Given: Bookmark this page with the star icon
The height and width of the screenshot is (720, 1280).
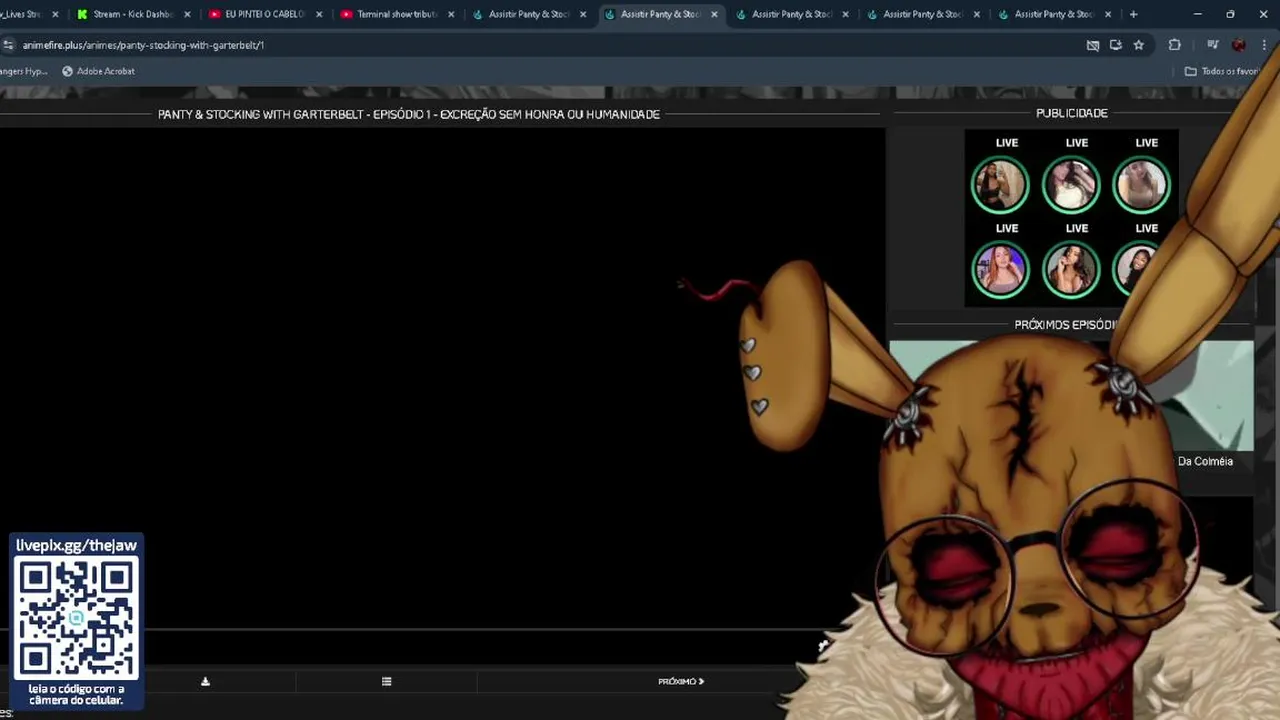Looking at the screenshot, I should (1138, 45).
